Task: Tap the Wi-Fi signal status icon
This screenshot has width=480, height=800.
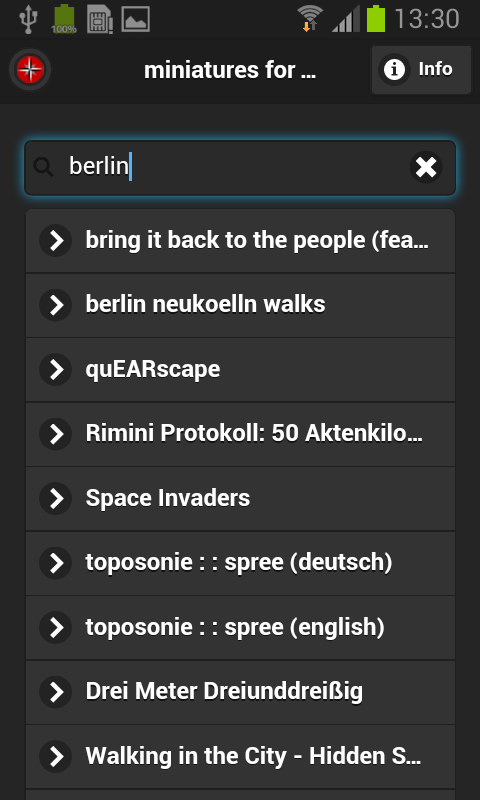Action: click(311, 19)
